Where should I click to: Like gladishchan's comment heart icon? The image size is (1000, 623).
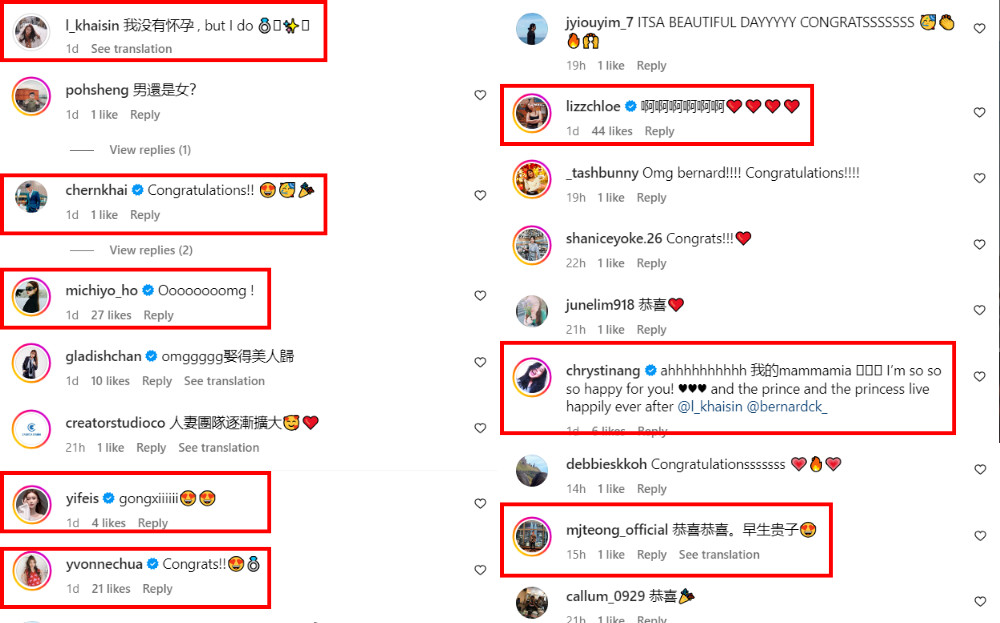(x=480, y=362)
